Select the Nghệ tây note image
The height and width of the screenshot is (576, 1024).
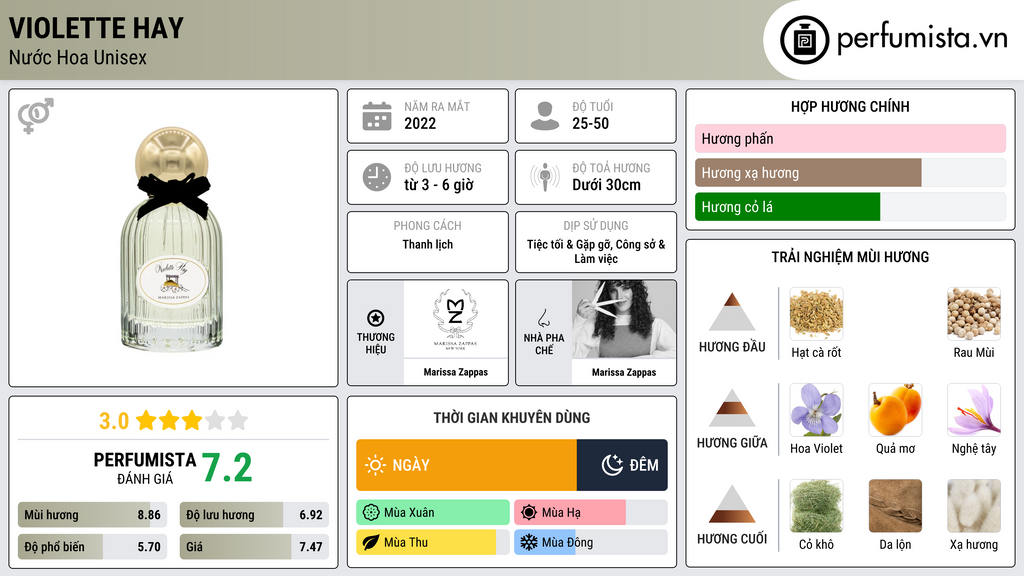974,409
